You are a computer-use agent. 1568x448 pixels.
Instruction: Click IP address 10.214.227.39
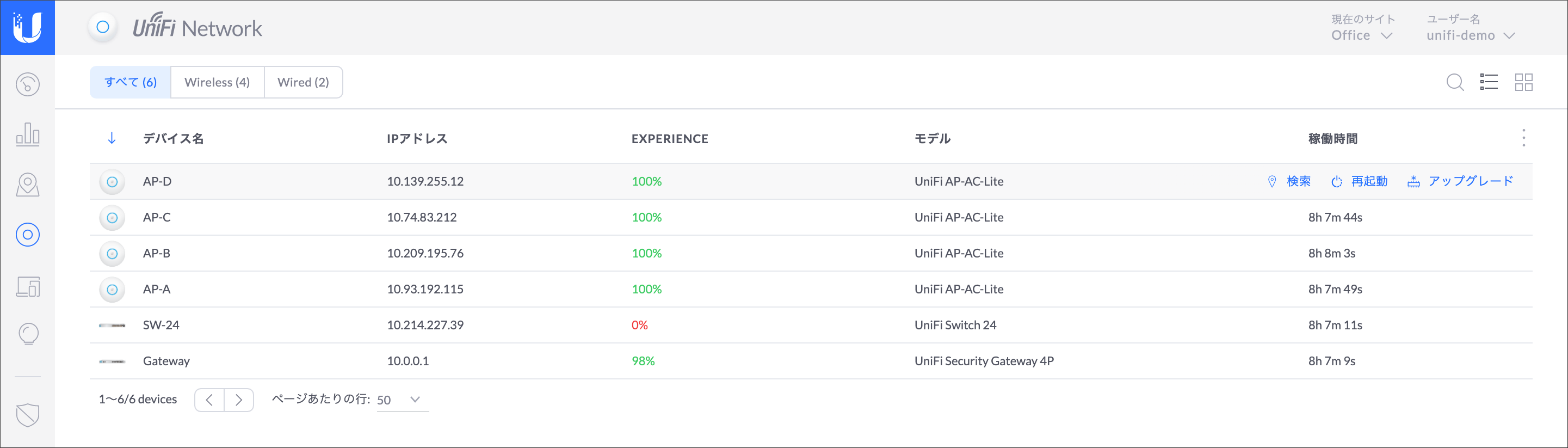(425, 325)
